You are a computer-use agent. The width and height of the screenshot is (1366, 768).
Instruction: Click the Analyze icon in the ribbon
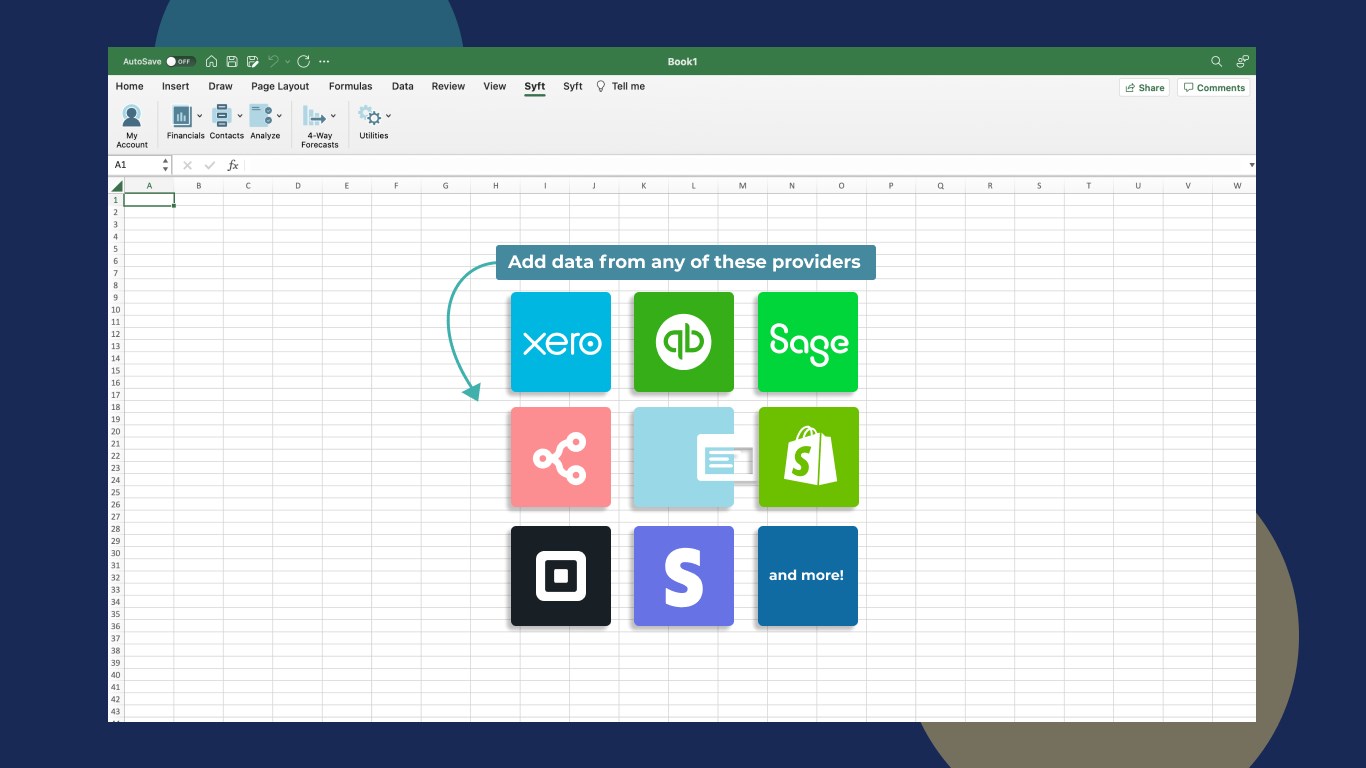pyautogui.click(x=261, y=116)
